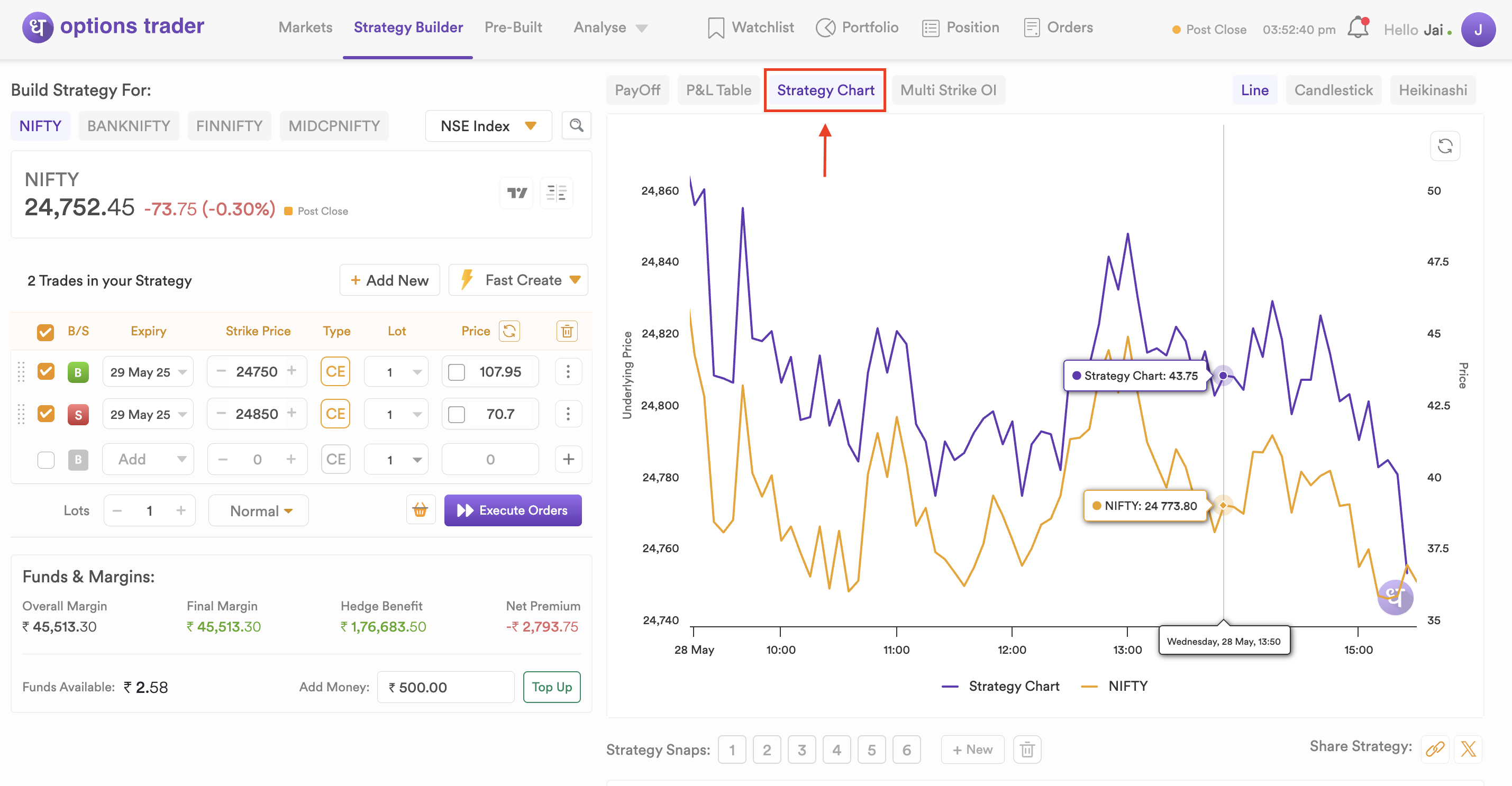The image size is (1512, 786).
Task: Increase Lots count plus
Action: 181,511
